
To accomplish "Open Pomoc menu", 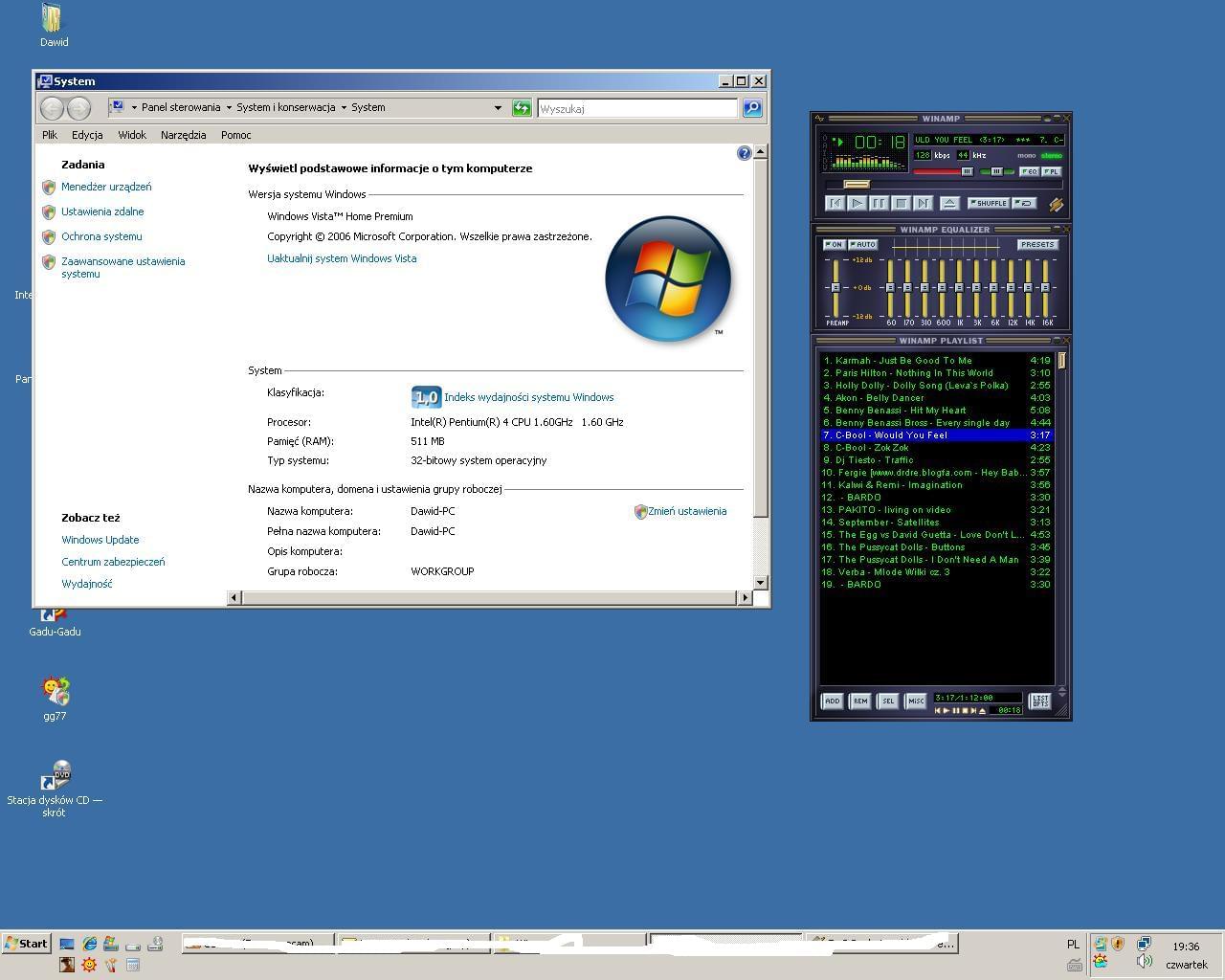I will 236,135.
